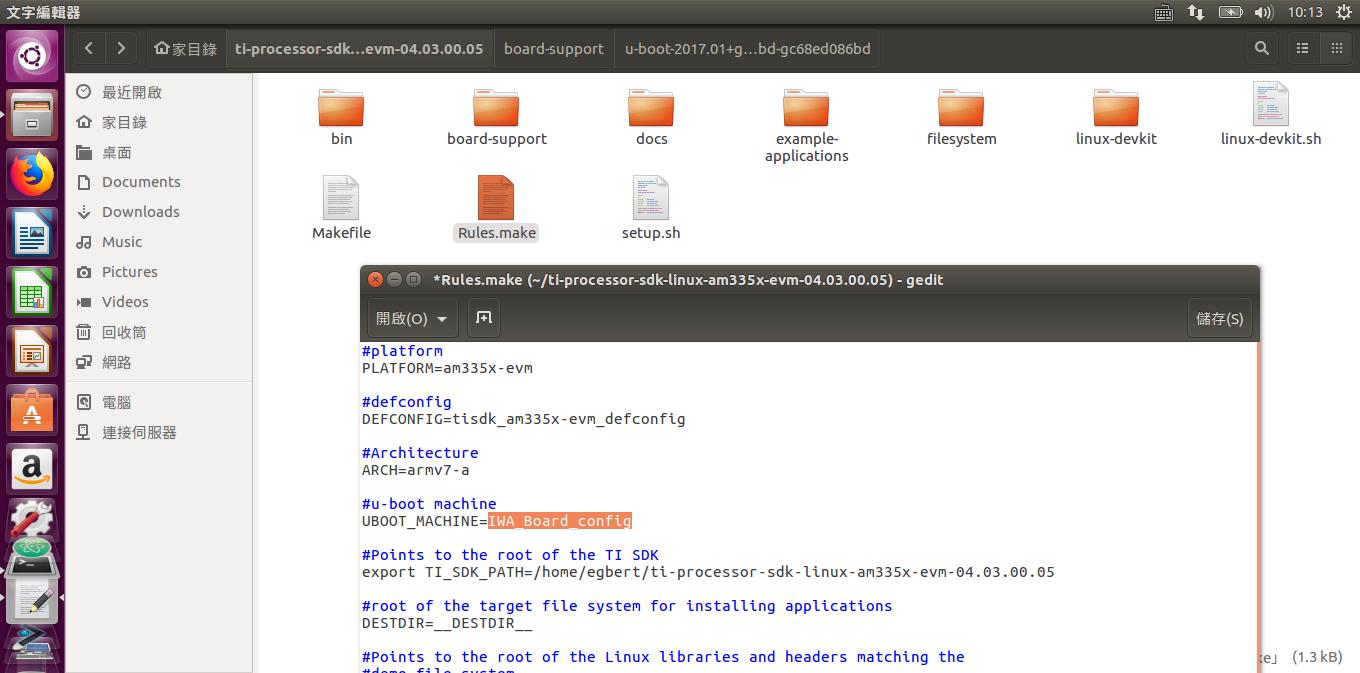
Task: Go to ti-processor-sdk path bar segment
Action: pyautogui.click(x=359, y=48)
